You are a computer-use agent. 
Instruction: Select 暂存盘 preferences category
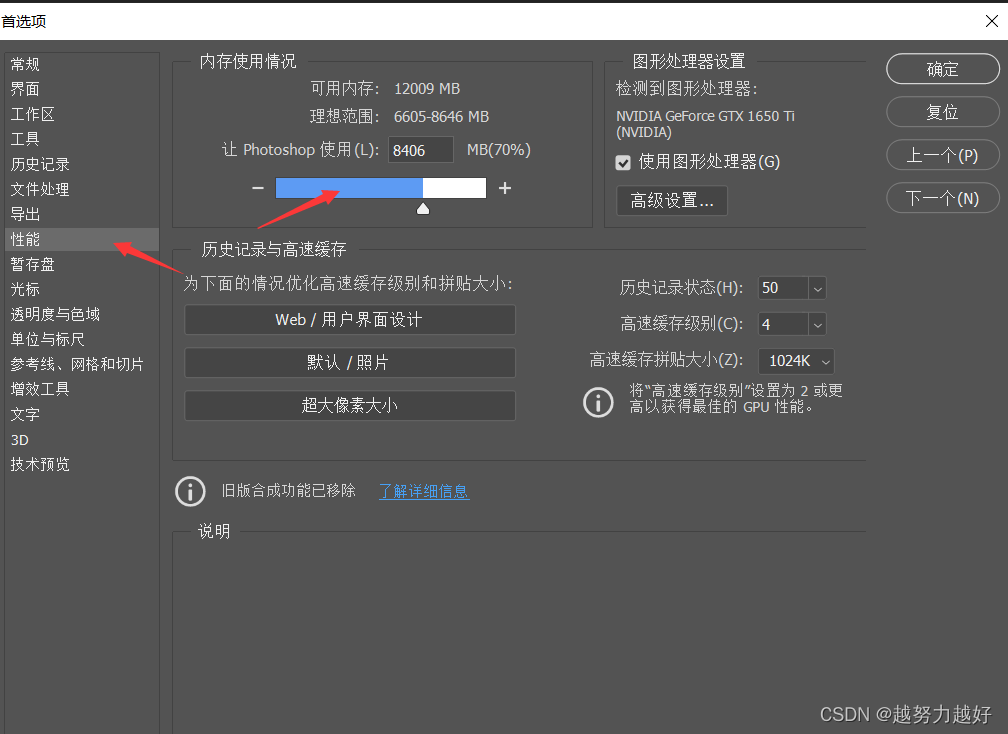coord(82,265)
